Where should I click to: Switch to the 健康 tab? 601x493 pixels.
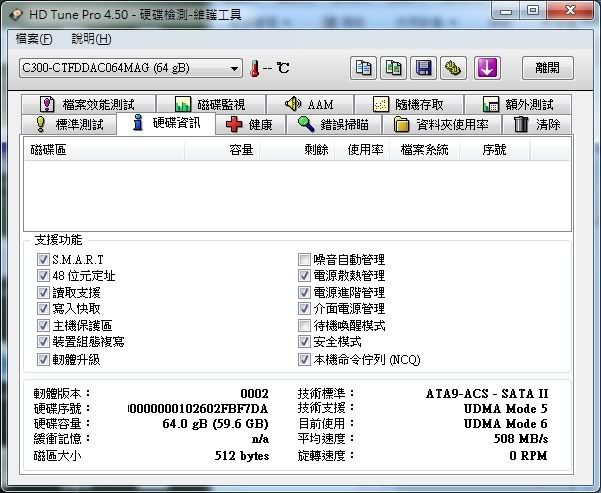(250, 124)
